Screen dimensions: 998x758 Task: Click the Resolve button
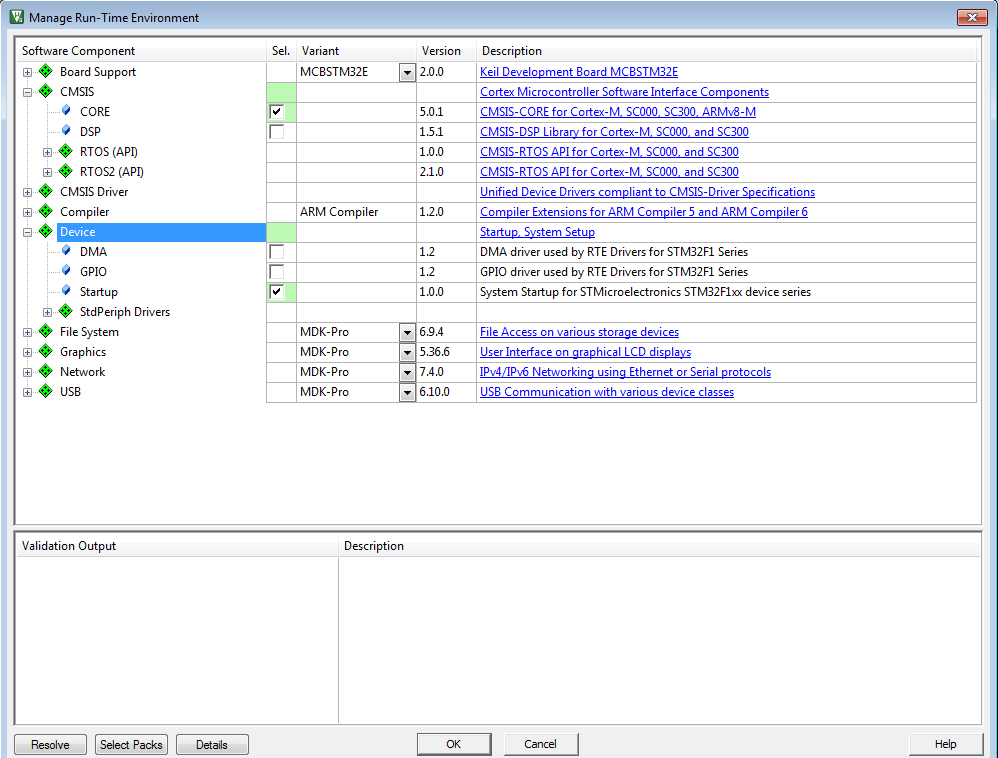[x=50, y=744]
